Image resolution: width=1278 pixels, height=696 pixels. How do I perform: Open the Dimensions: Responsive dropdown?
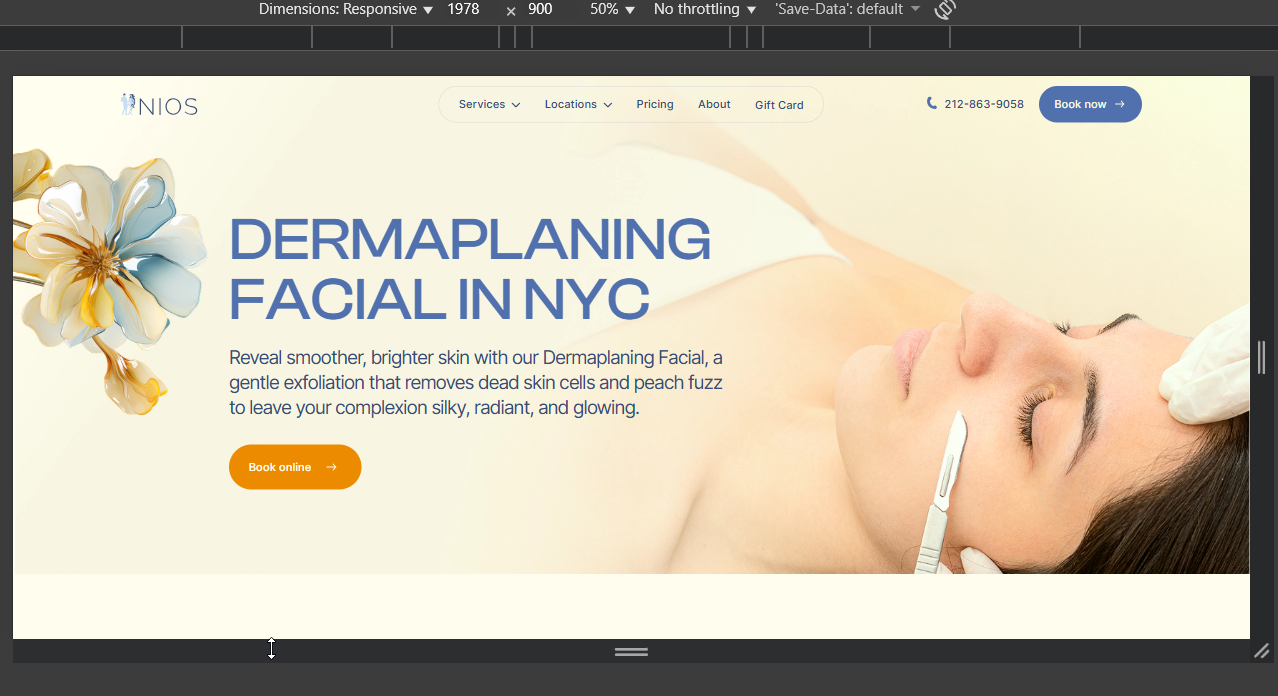tap(345, 9)
